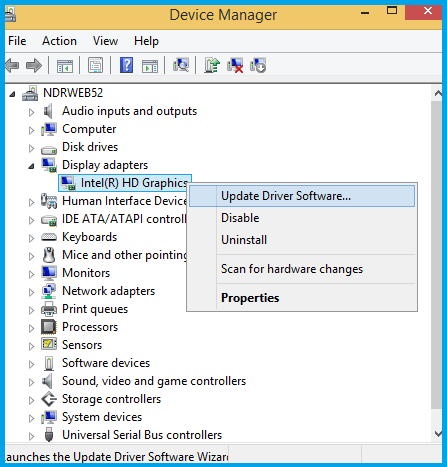Click the Forward arrow toolbar icon
The height and width of the screenshot is (467, 447).
click(34, 65)
